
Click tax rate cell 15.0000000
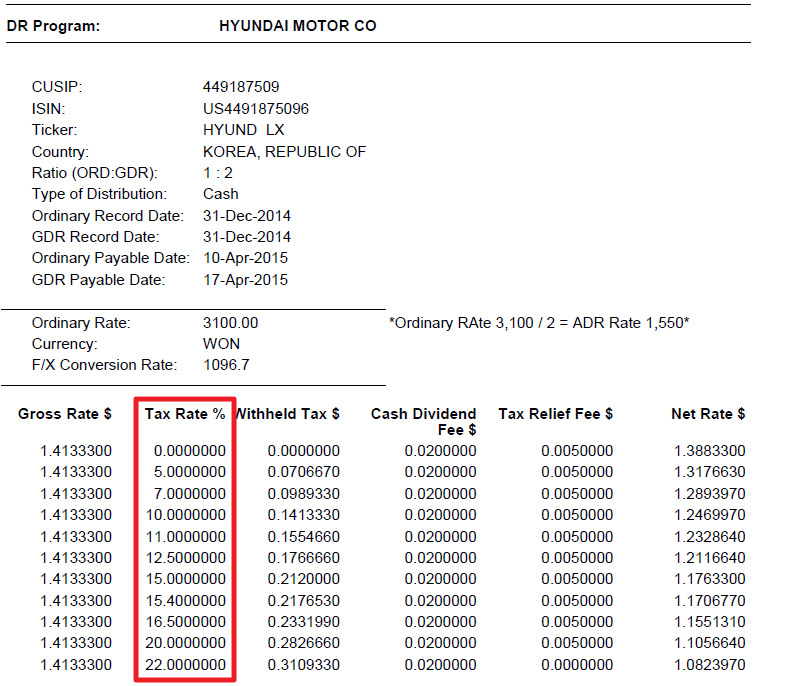pyautogui.click(x=186, y=579)
